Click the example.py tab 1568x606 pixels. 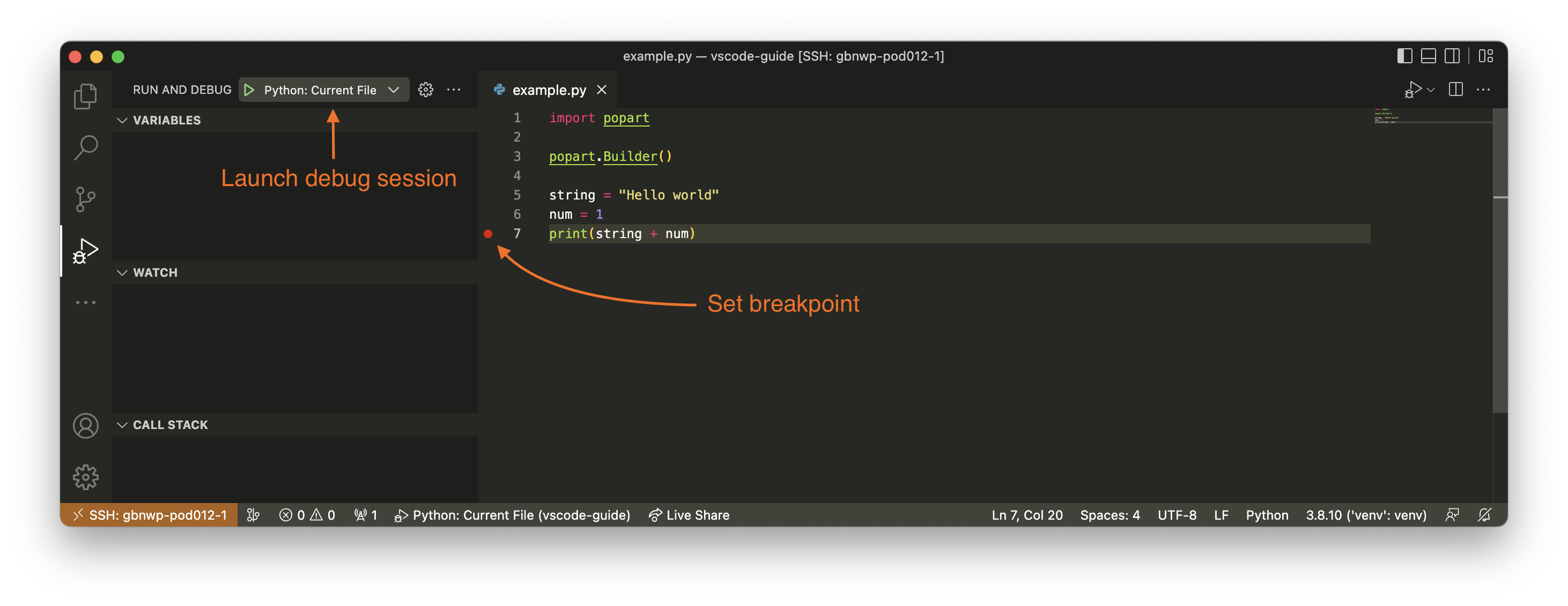[x=549, y=90]
